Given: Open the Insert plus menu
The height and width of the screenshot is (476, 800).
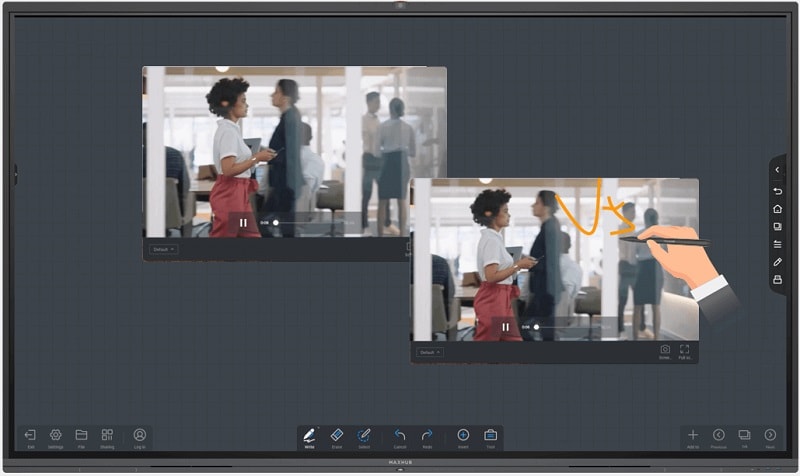Looking at the screenshot, I should click(463, 435).
